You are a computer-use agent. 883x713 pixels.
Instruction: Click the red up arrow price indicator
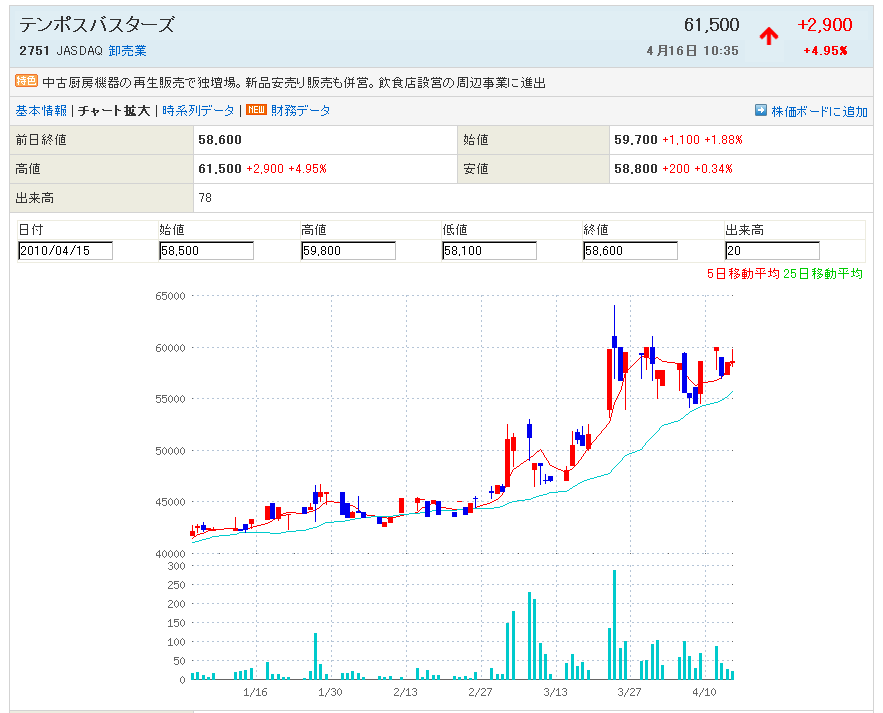coord(768,36)
